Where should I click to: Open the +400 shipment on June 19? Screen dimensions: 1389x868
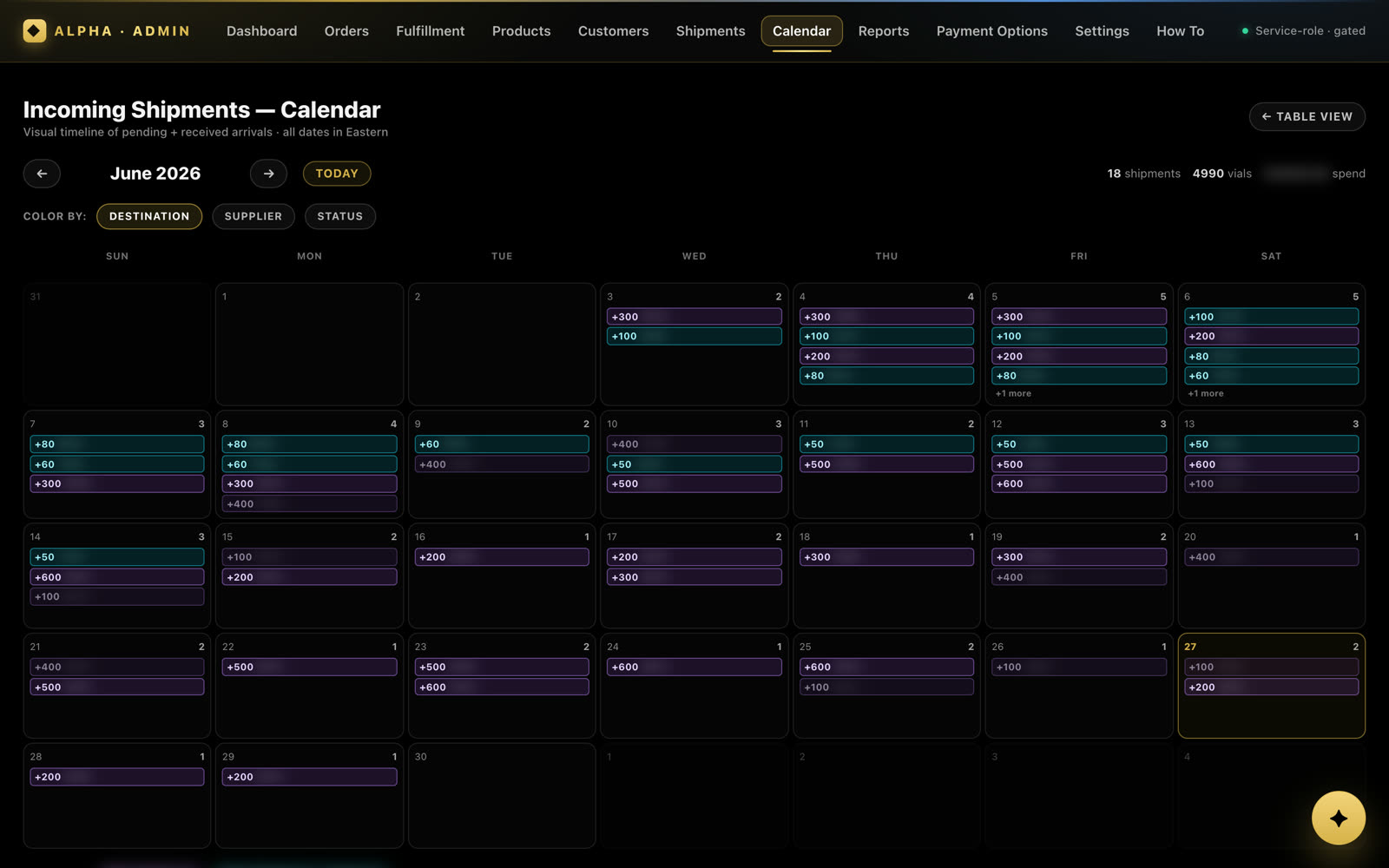[x=1078, y=577]
